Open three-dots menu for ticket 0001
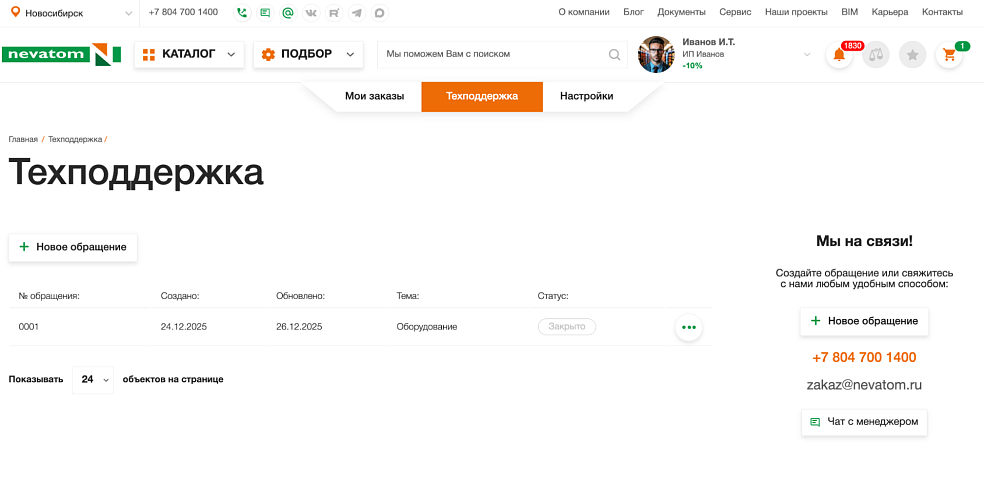 tap(688, 327)
